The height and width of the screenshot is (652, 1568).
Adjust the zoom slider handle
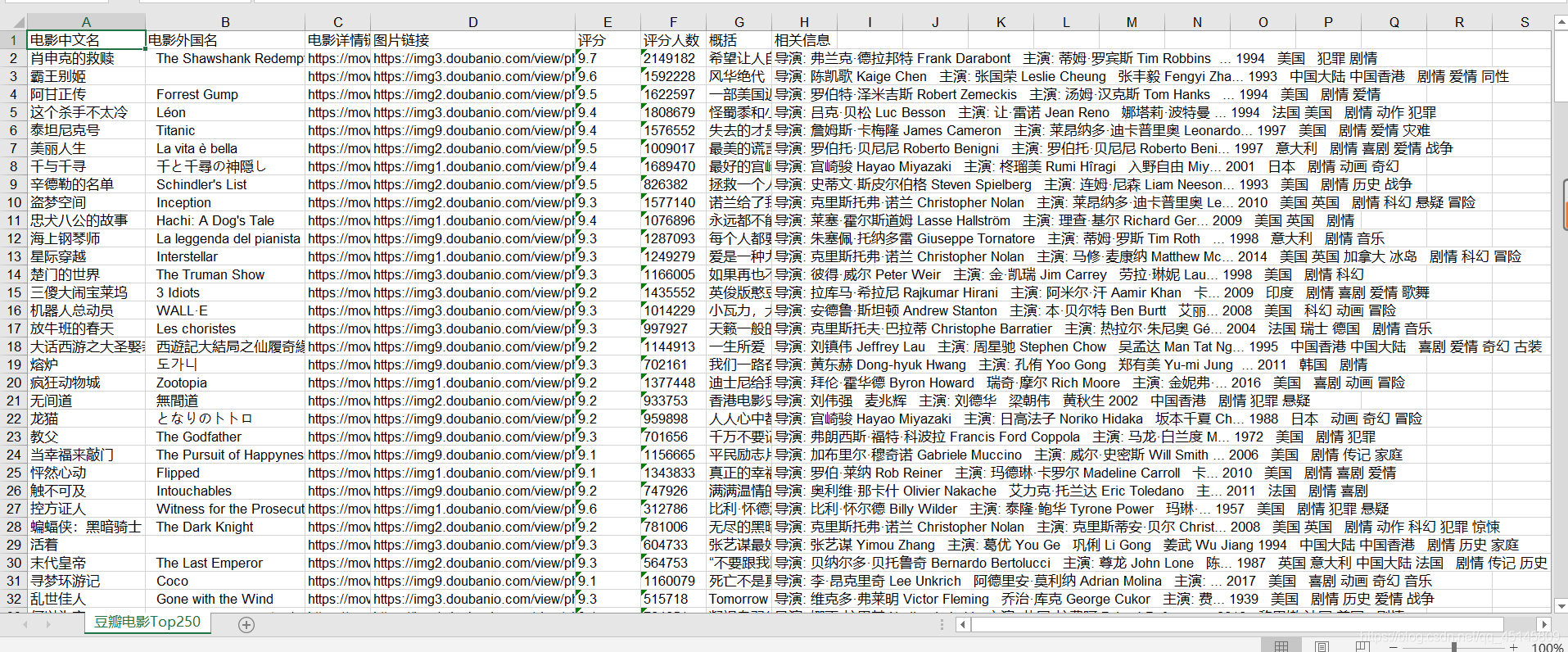1454,647
